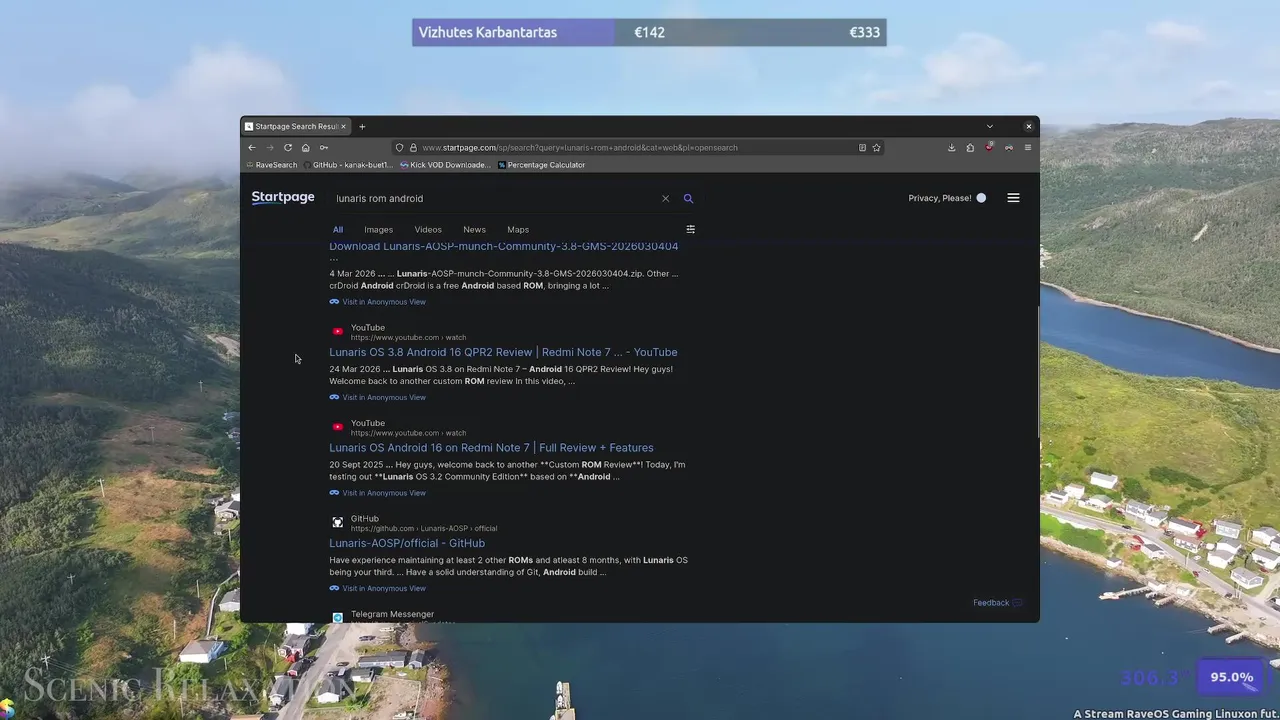The image size is (1280, 720).
Task: Visit Redmi Note 7 Full Review anonymously
Action: point(377,493)
